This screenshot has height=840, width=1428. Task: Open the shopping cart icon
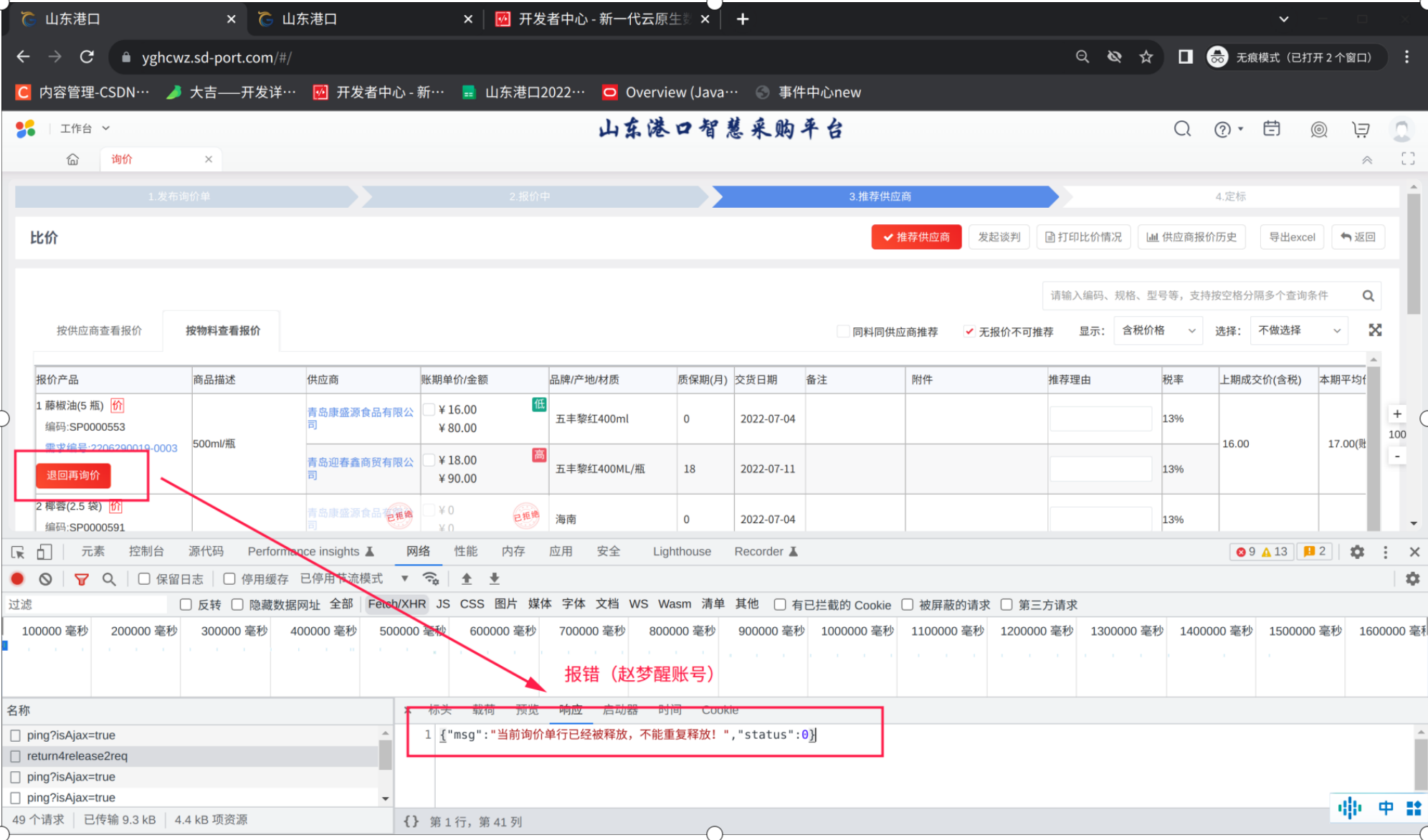[1361, 129]
